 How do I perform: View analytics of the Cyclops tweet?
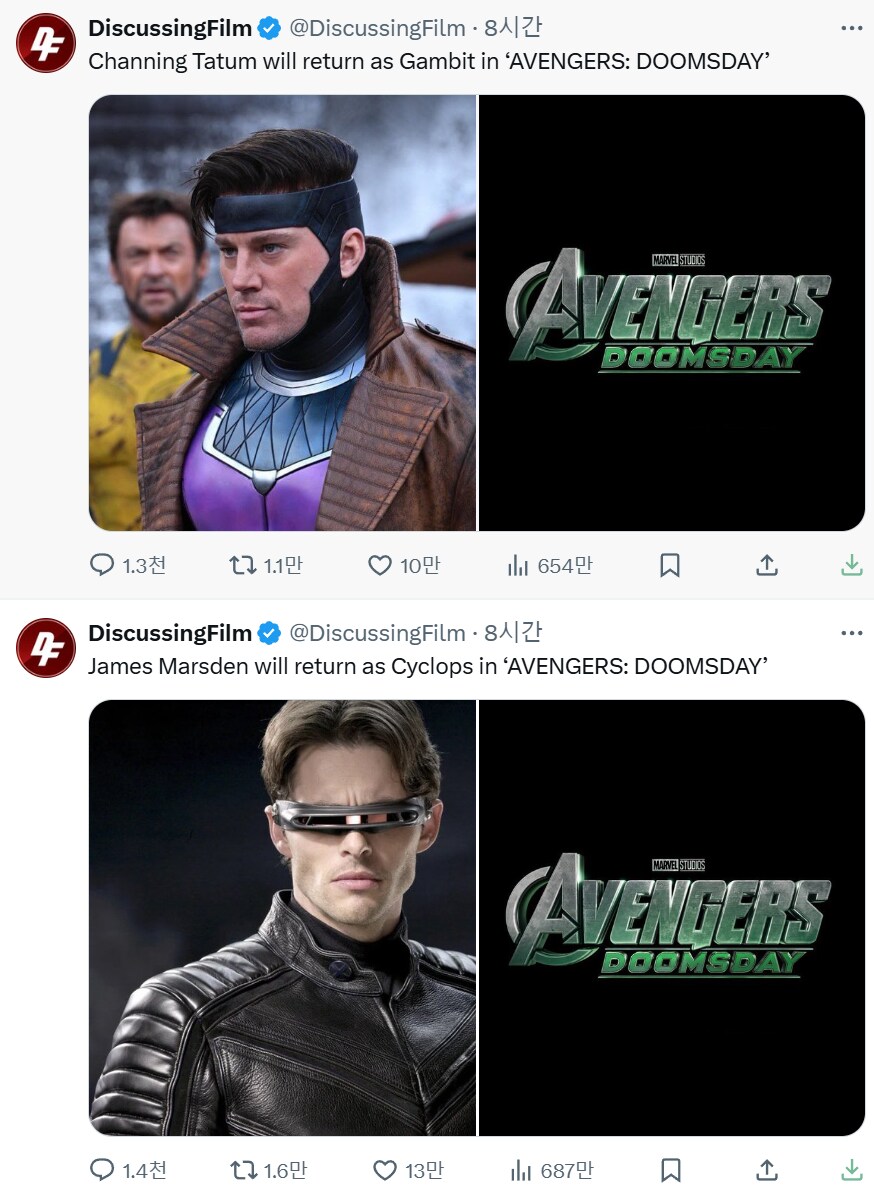tap(520, 1170)
